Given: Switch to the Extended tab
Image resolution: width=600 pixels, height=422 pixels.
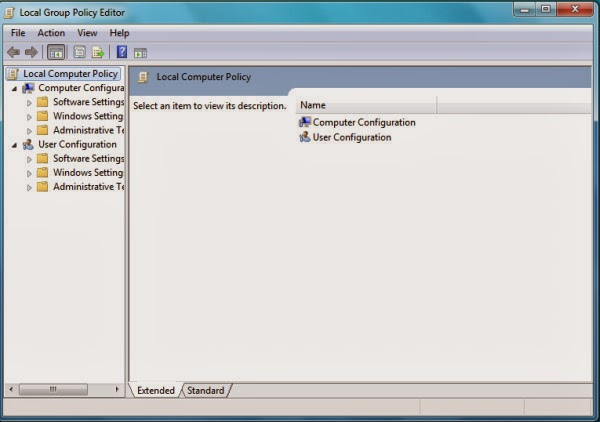Looking at the screenshot, I should 156,390.
